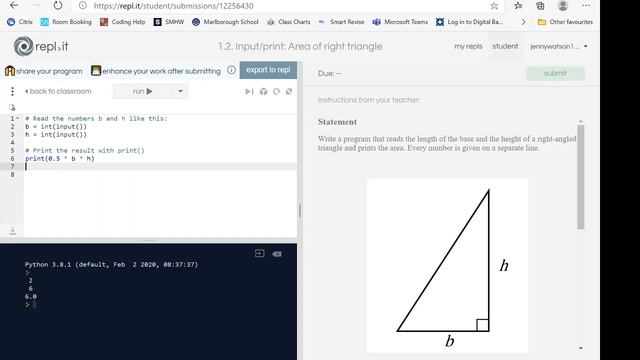640x360 pixels.
Task: Run the program
Action: pyautogui.click(x=142, y=91)
